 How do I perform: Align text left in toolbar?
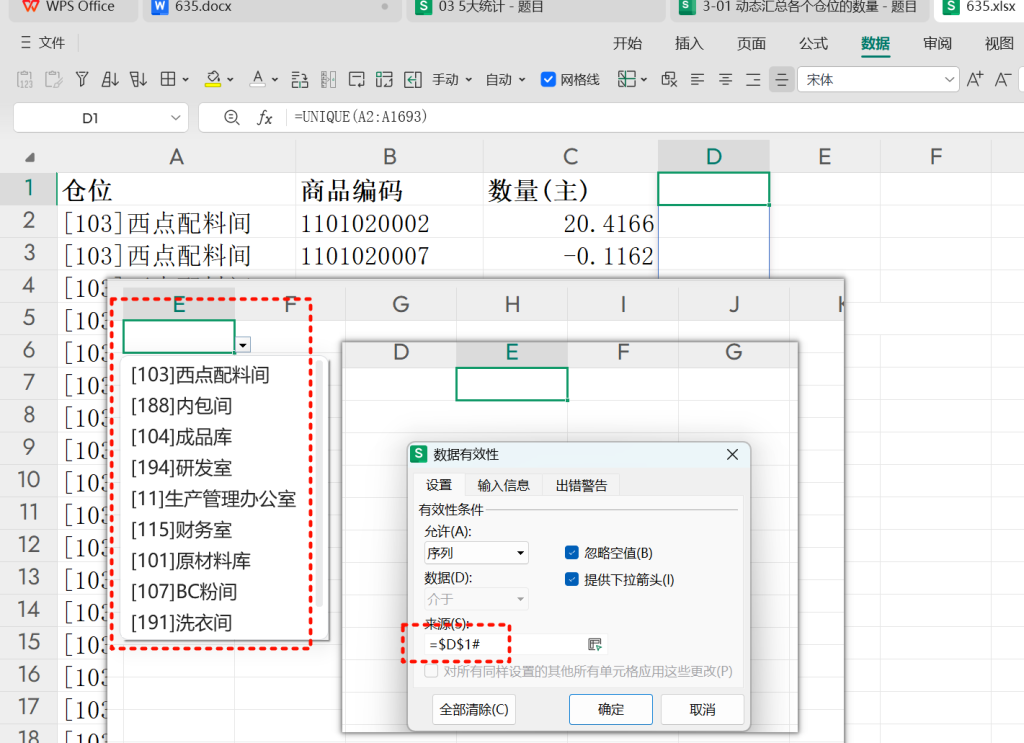click(697, 80)
